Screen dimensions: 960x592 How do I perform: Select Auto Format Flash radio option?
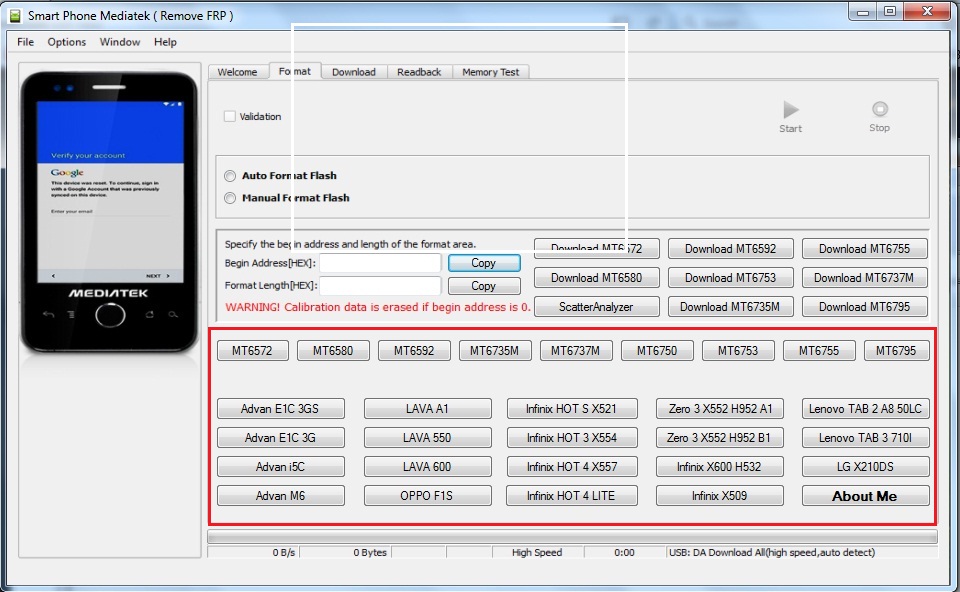pyautogui.click(x=231, y=176)
